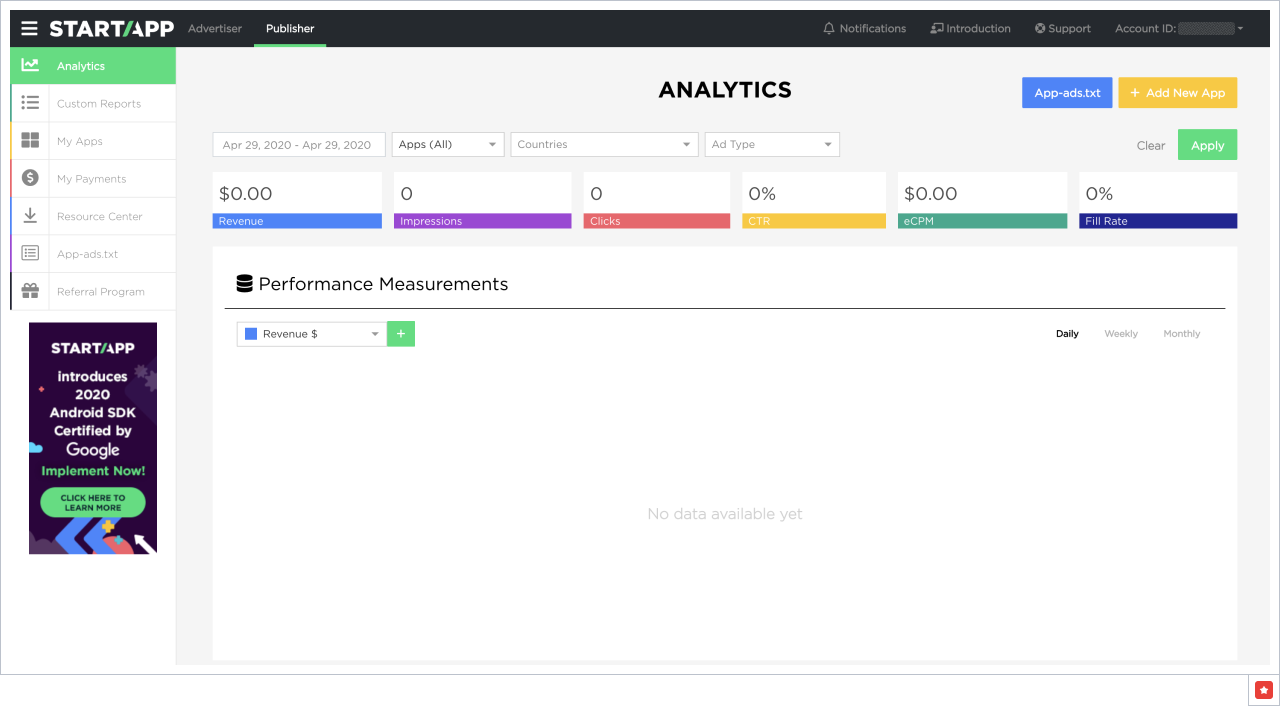Click the Custom Reports list icon

pos(30,103)
